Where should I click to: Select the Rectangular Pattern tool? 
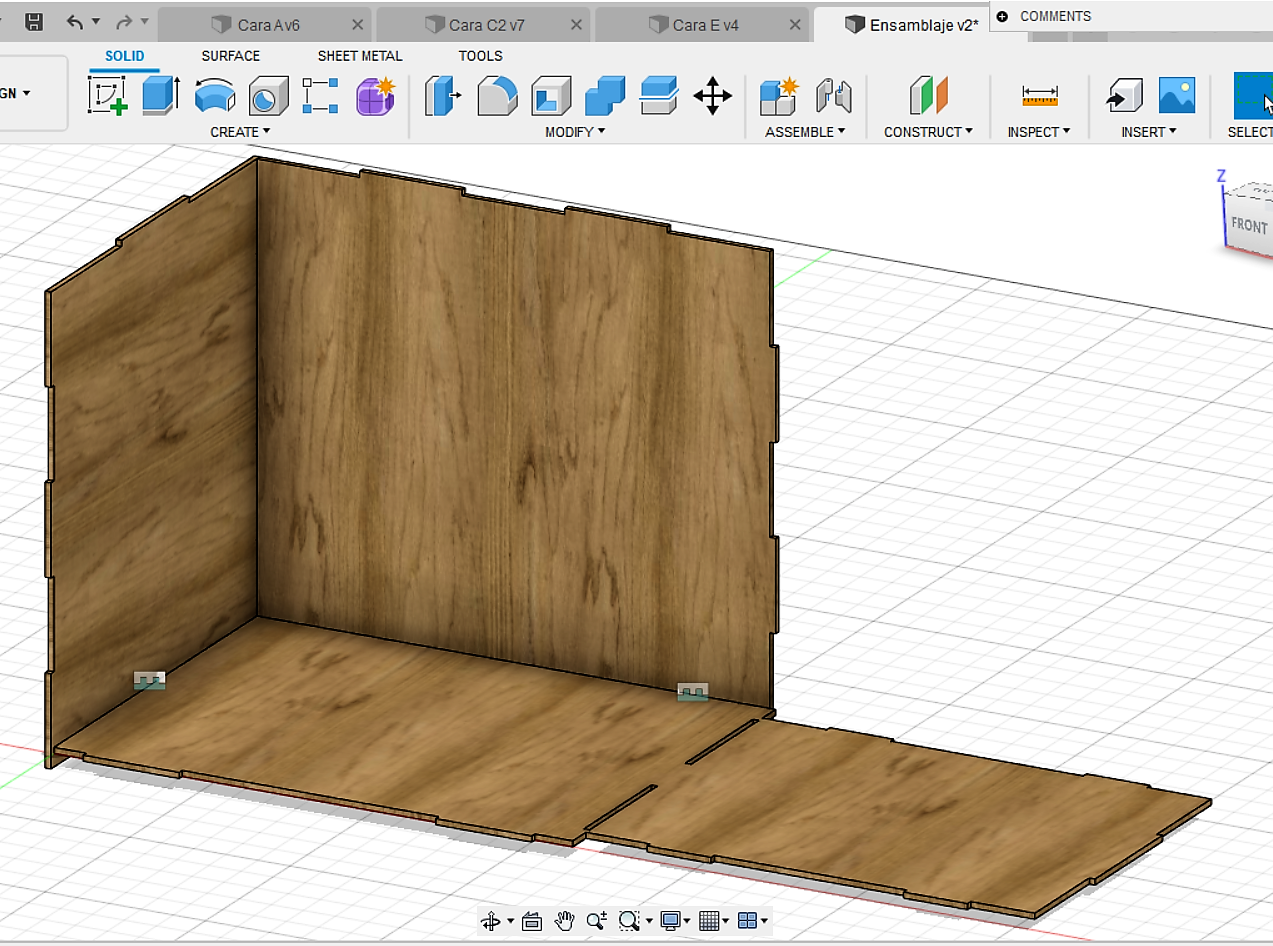click(321, 97)
